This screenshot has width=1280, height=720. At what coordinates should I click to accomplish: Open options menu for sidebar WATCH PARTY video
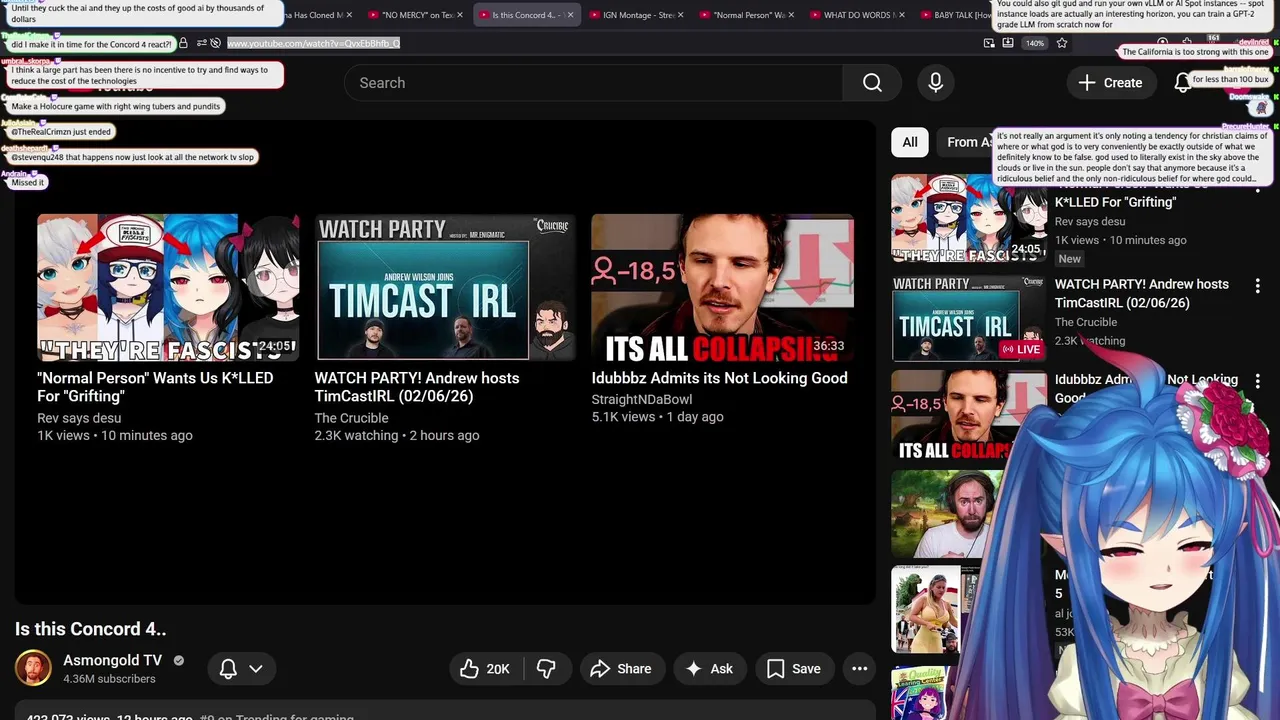1257,285
